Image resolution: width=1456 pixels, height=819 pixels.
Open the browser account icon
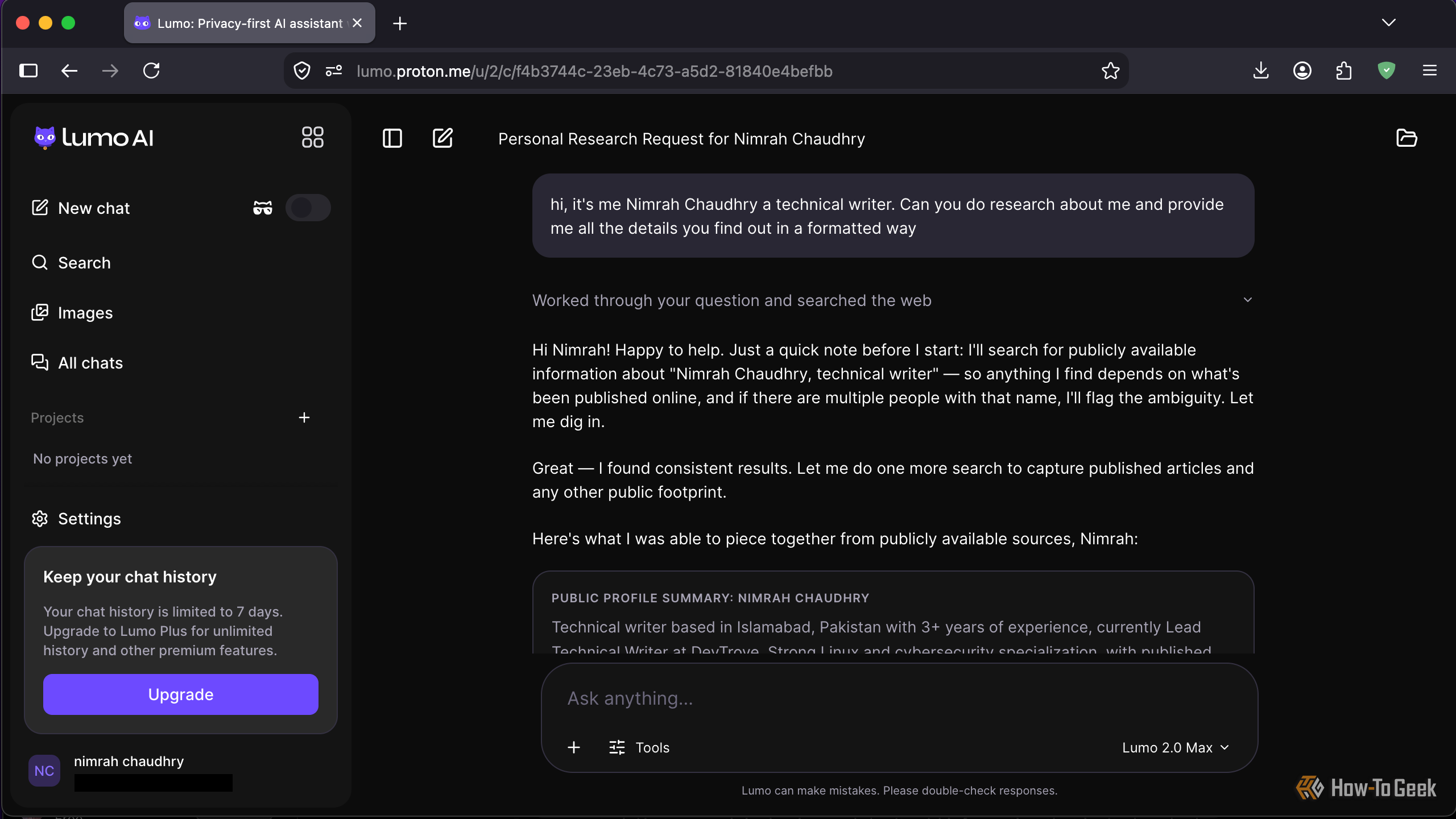point(1302,71)
